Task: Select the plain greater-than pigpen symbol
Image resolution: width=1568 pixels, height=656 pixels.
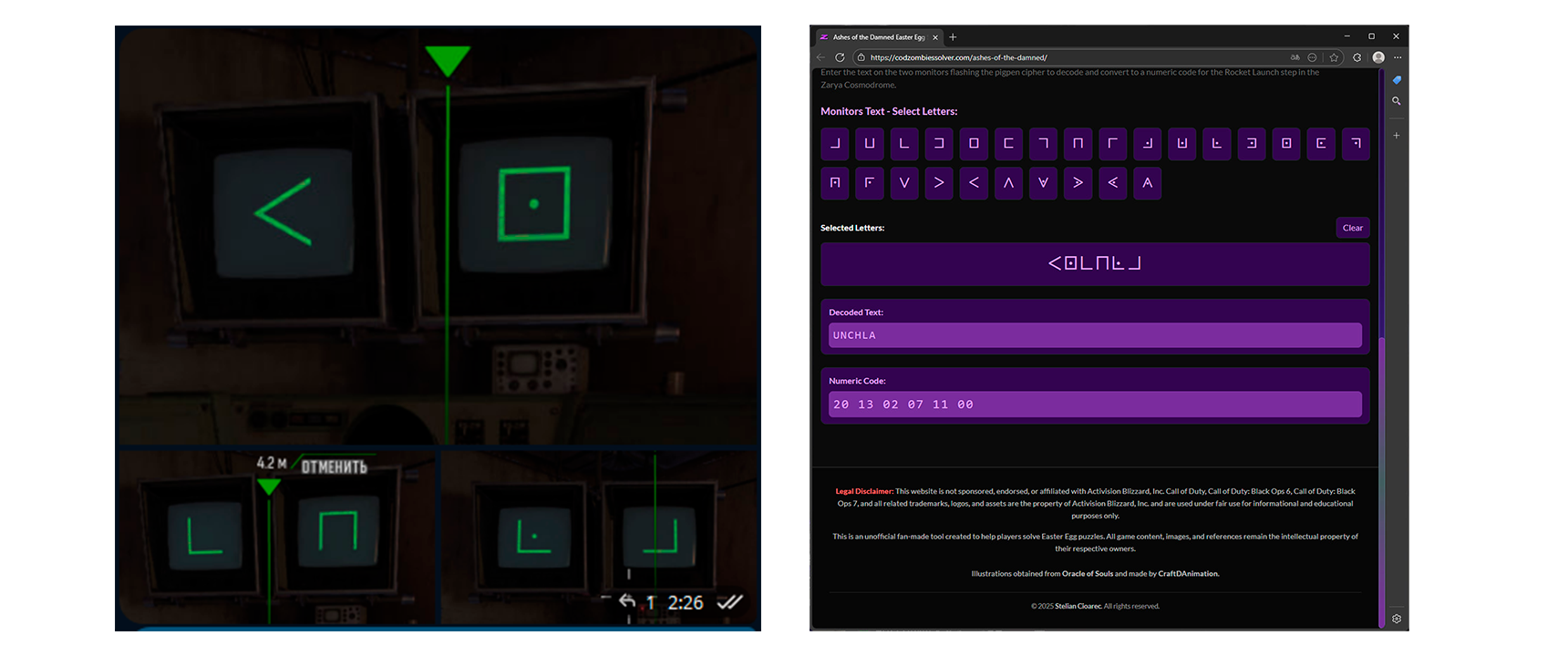Action: coord(939,182)
